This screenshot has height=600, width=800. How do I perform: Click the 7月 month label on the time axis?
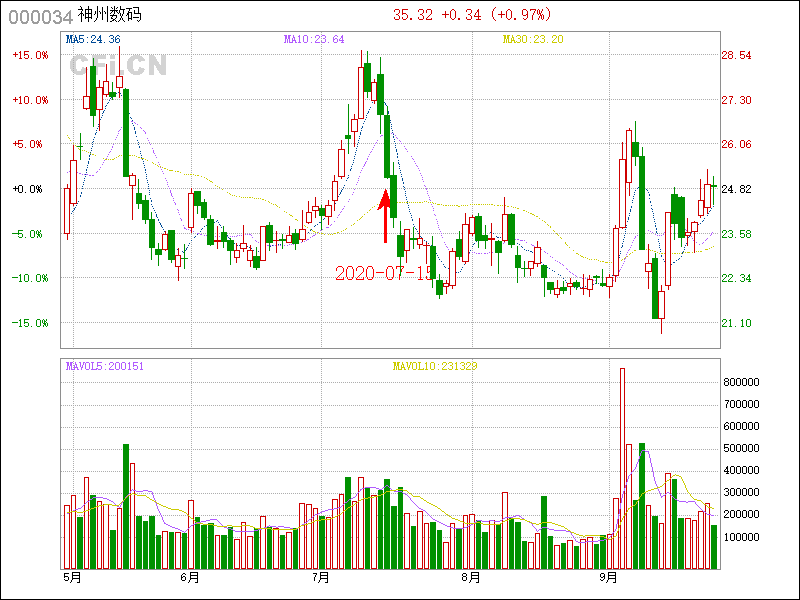point(321,577)
